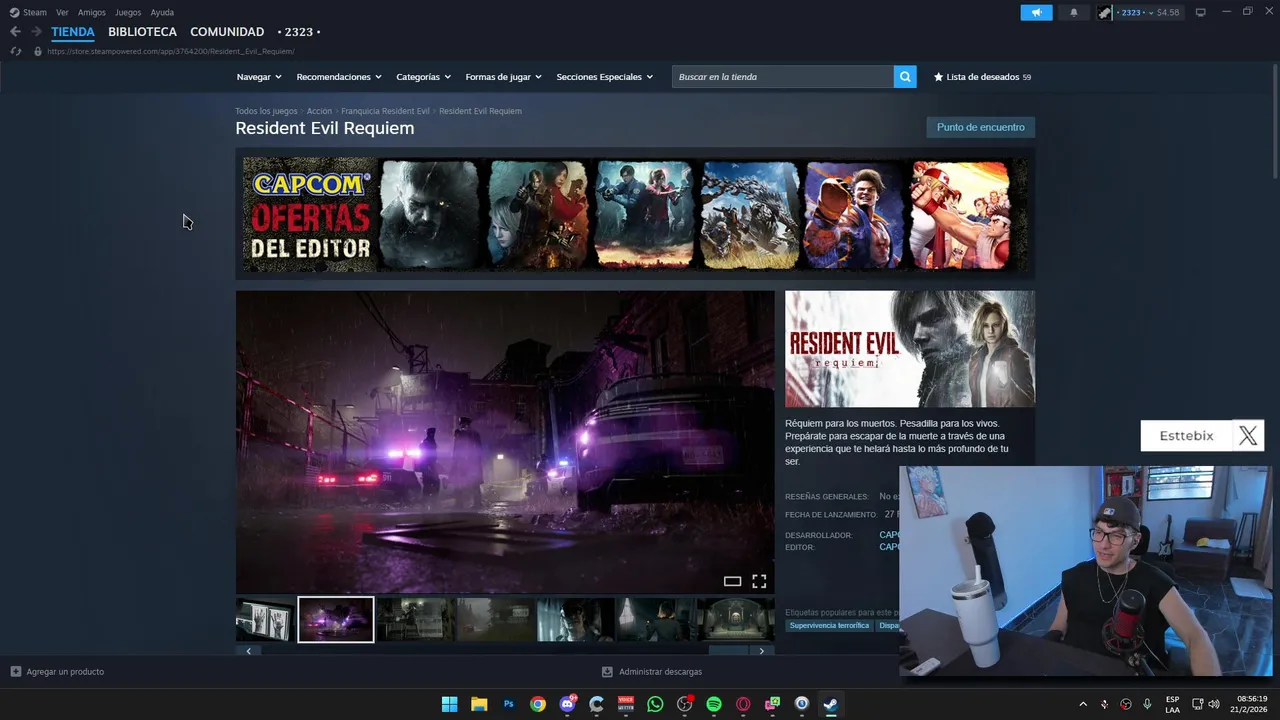Open File Explorer from the taskbar
This screenshot has height=720, width=1280.
click(479, 704)
